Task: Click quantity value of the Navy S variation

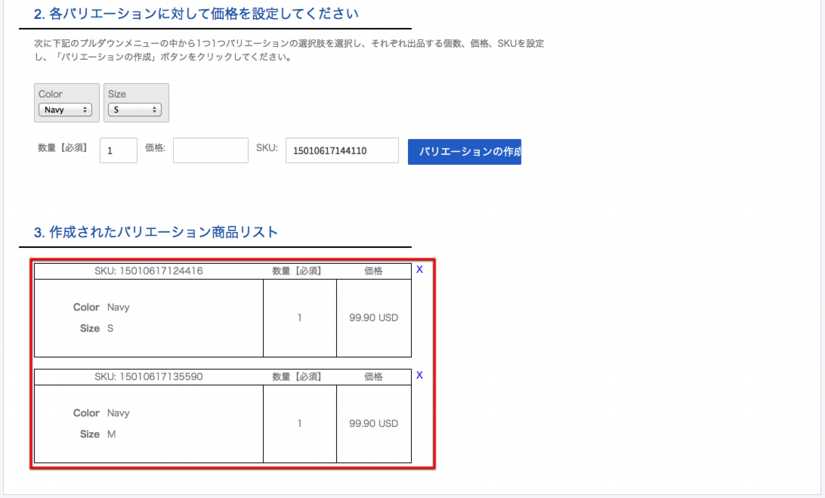Action: [x=299, y=318]
